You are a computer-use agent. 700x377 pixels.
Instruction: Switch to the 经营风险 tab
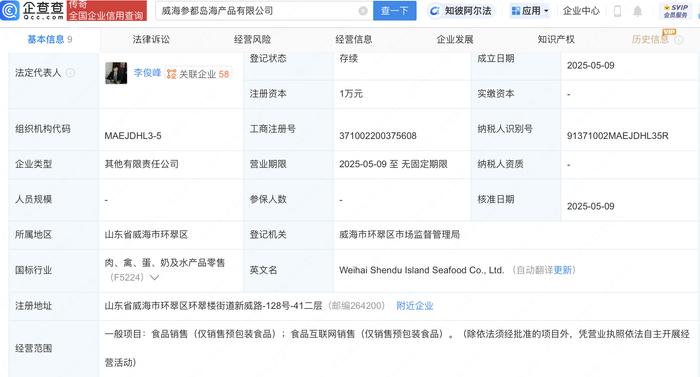tap(252, 39)
